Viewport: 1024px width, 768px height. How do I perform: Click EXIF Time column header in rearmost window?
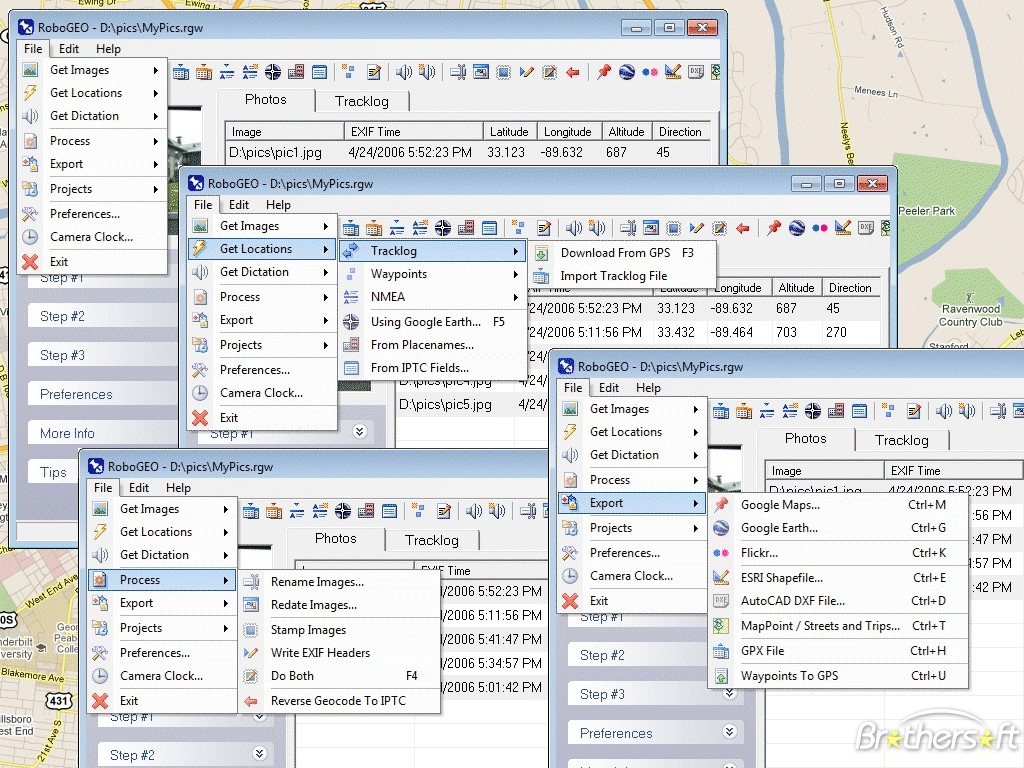click(x=414, y=132)
